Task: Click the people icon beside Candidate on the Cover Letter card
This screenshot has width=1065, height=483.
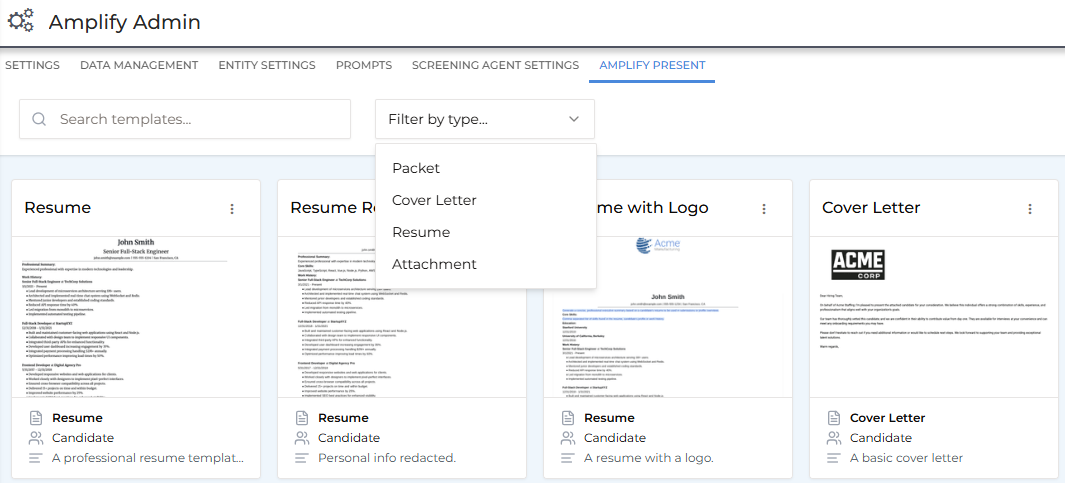Action: tap(834, 438)
